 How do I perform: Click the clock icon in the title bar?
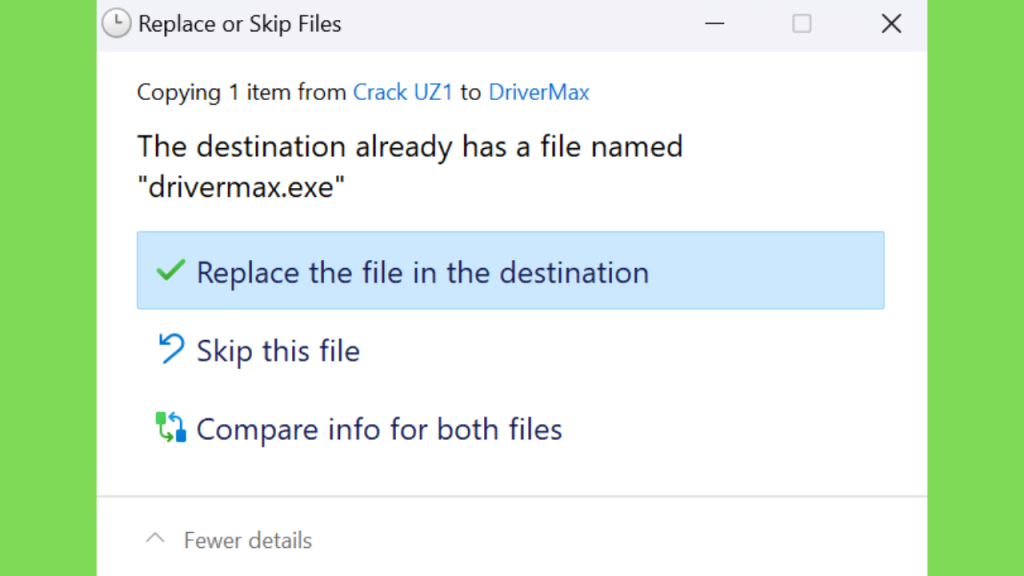click(x=116, y=24)
